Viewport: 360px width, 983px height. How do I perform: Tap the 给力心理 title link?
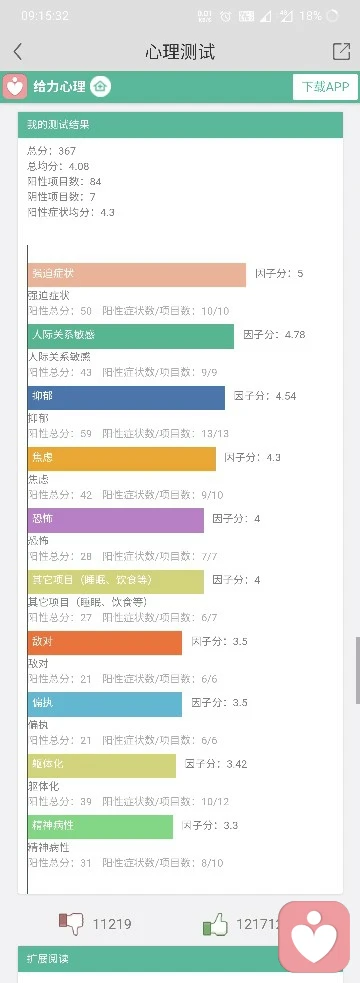coord(60,87)
